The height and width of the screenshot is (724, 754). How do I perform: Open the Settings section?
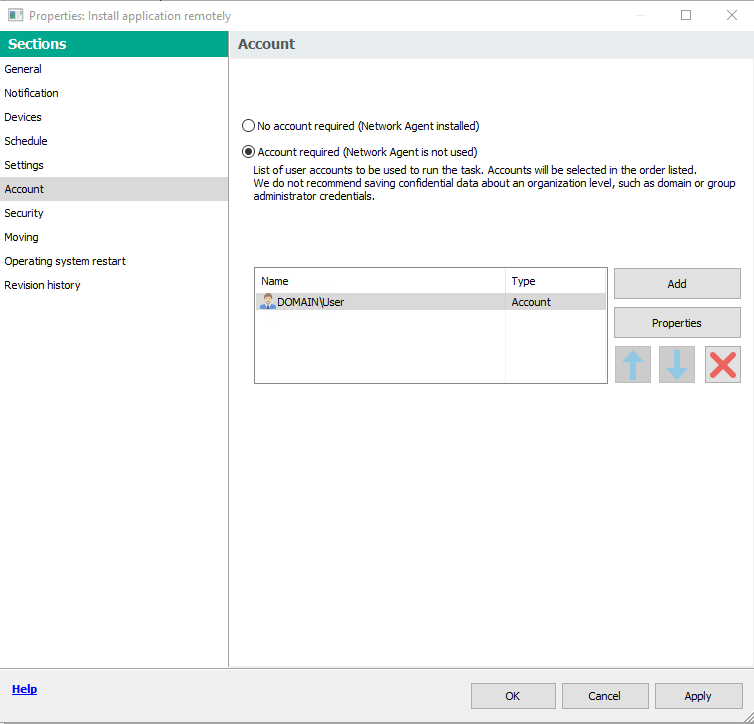(114, 165)
